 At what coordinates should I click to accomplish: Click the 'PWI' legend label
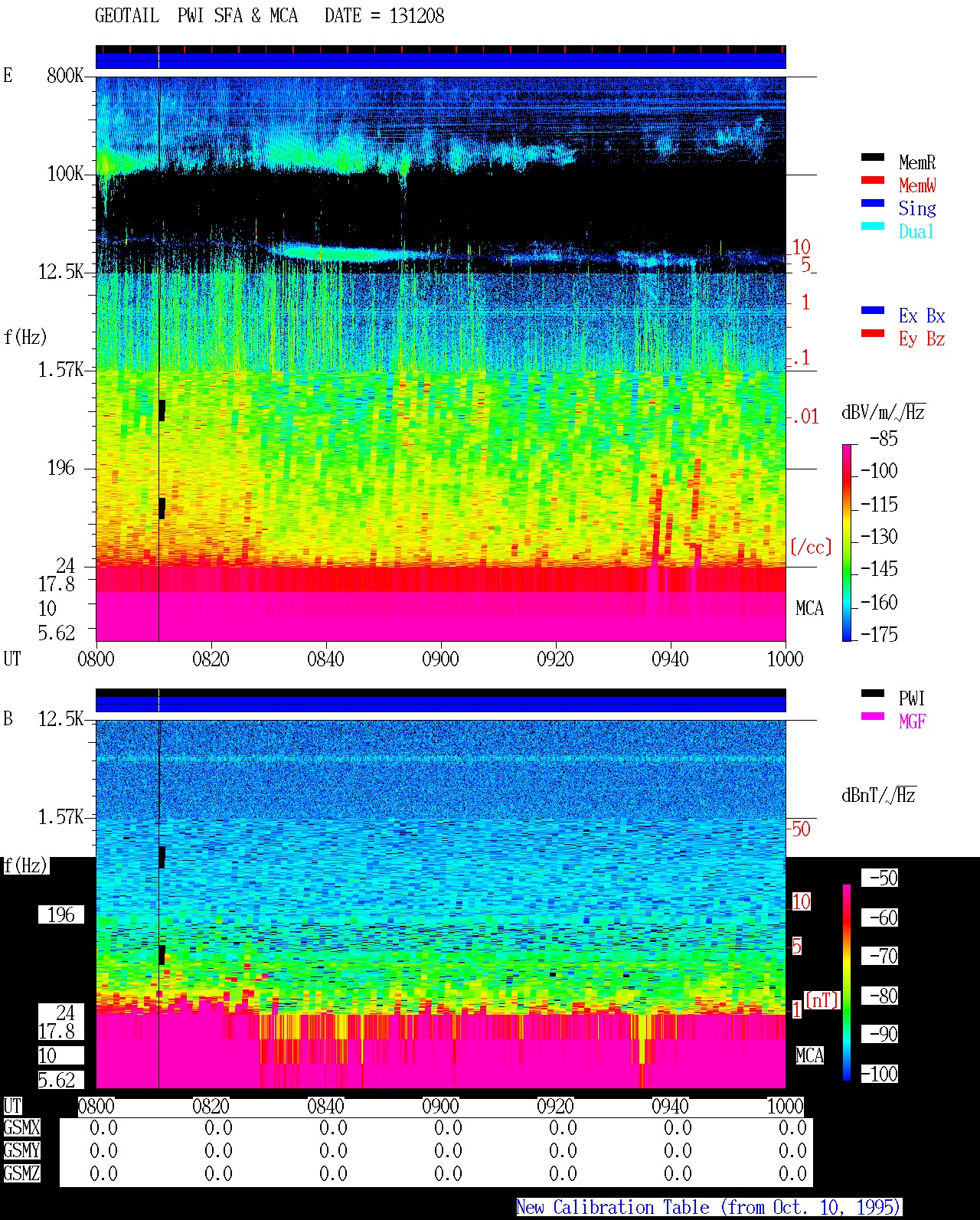(x=912, y=698)
